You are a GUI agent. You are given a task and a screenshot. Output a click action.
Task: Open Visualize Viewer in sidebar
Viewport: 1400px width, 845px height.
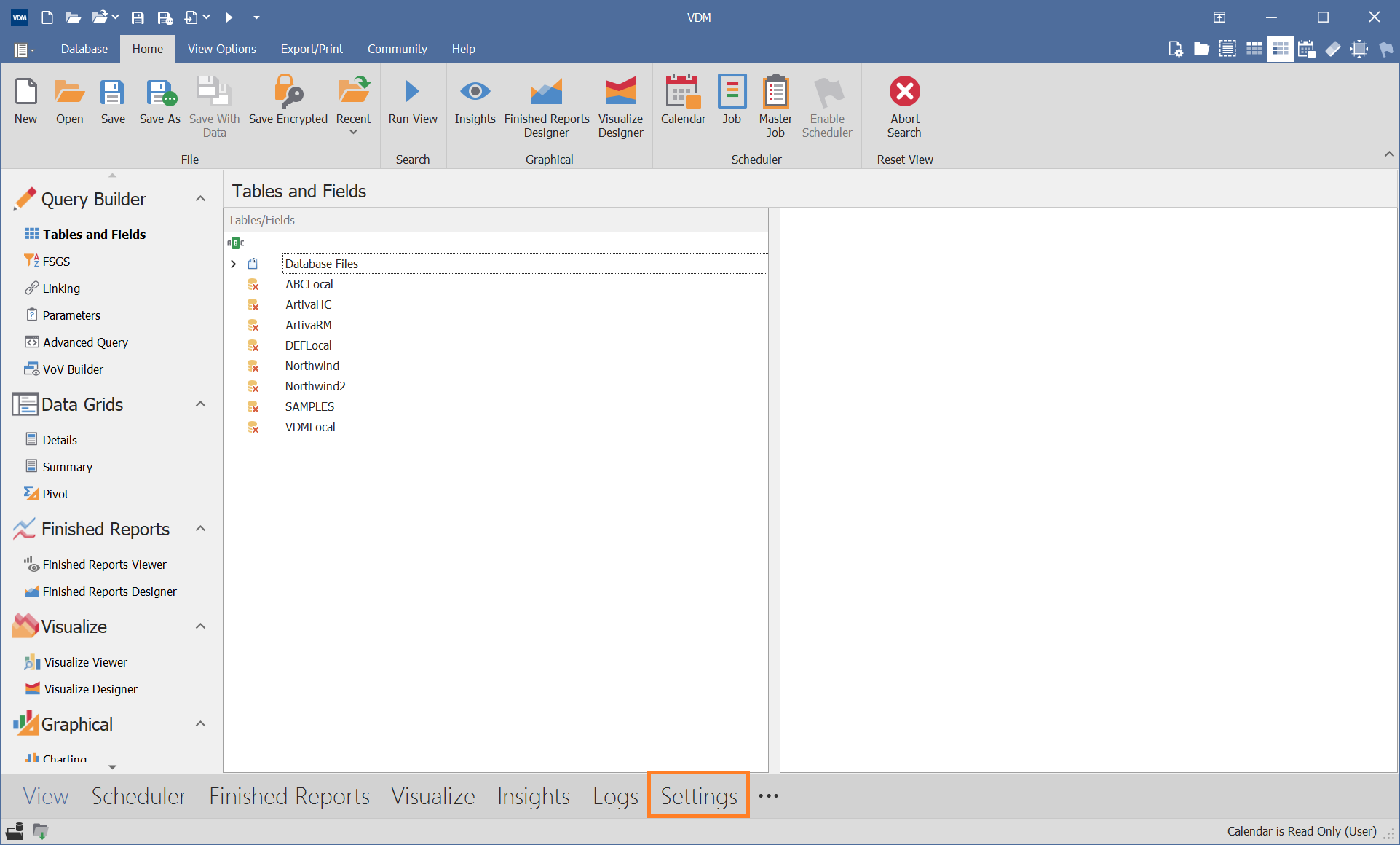point(85,662)
